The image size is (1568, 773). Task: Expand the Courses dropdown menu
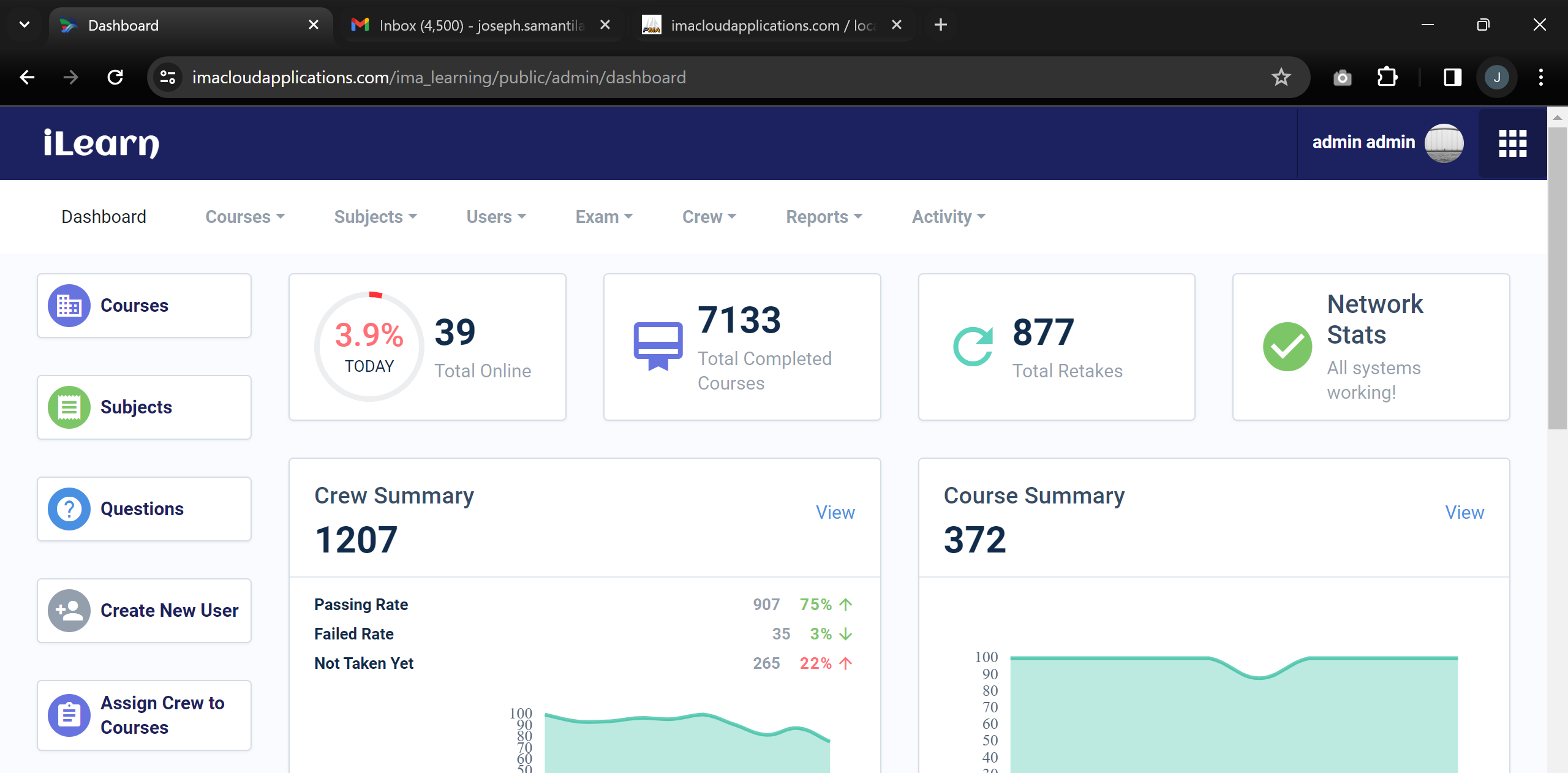(x=245, y=217)
